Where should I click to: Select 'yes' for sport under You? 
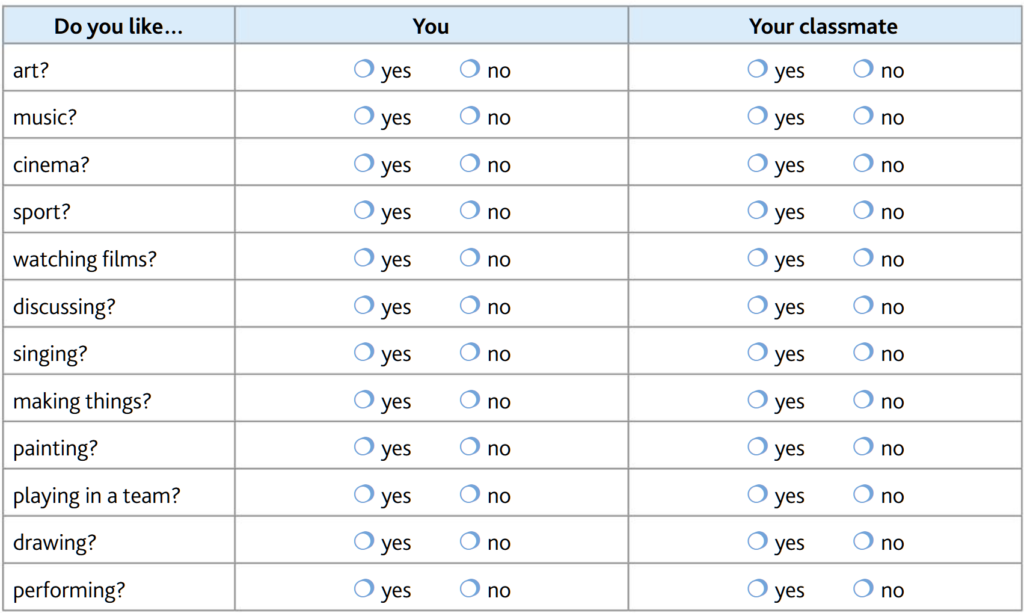(x=364, y=210)
